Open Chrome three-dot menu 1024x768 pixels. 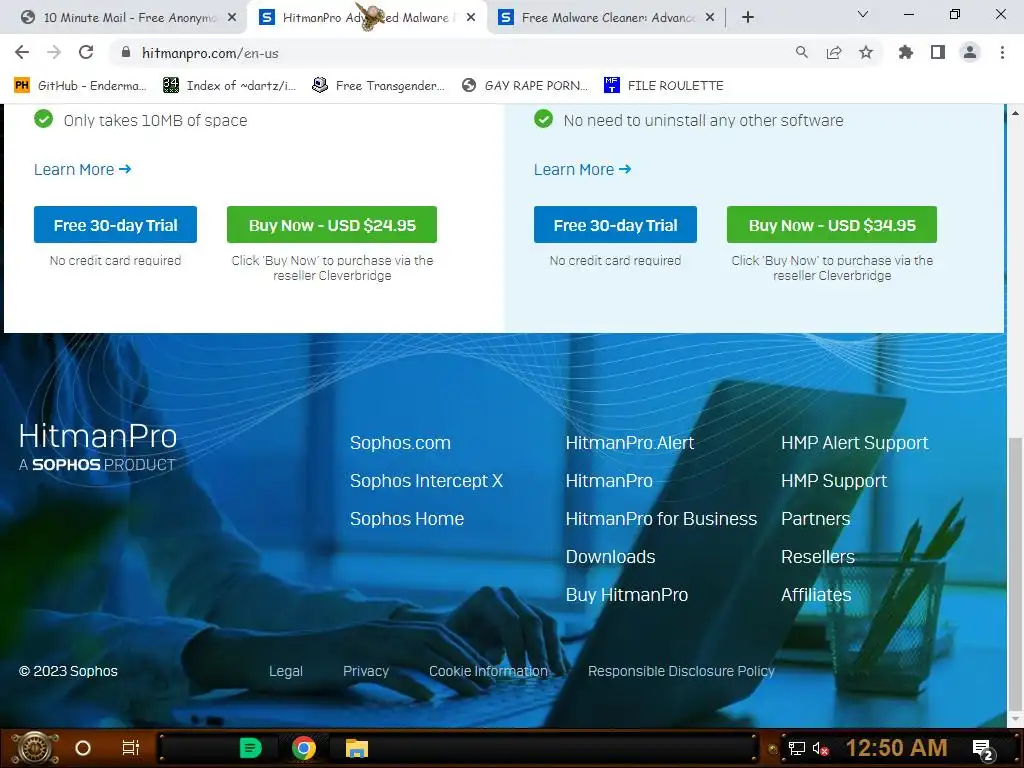(x=1002, y=52)
